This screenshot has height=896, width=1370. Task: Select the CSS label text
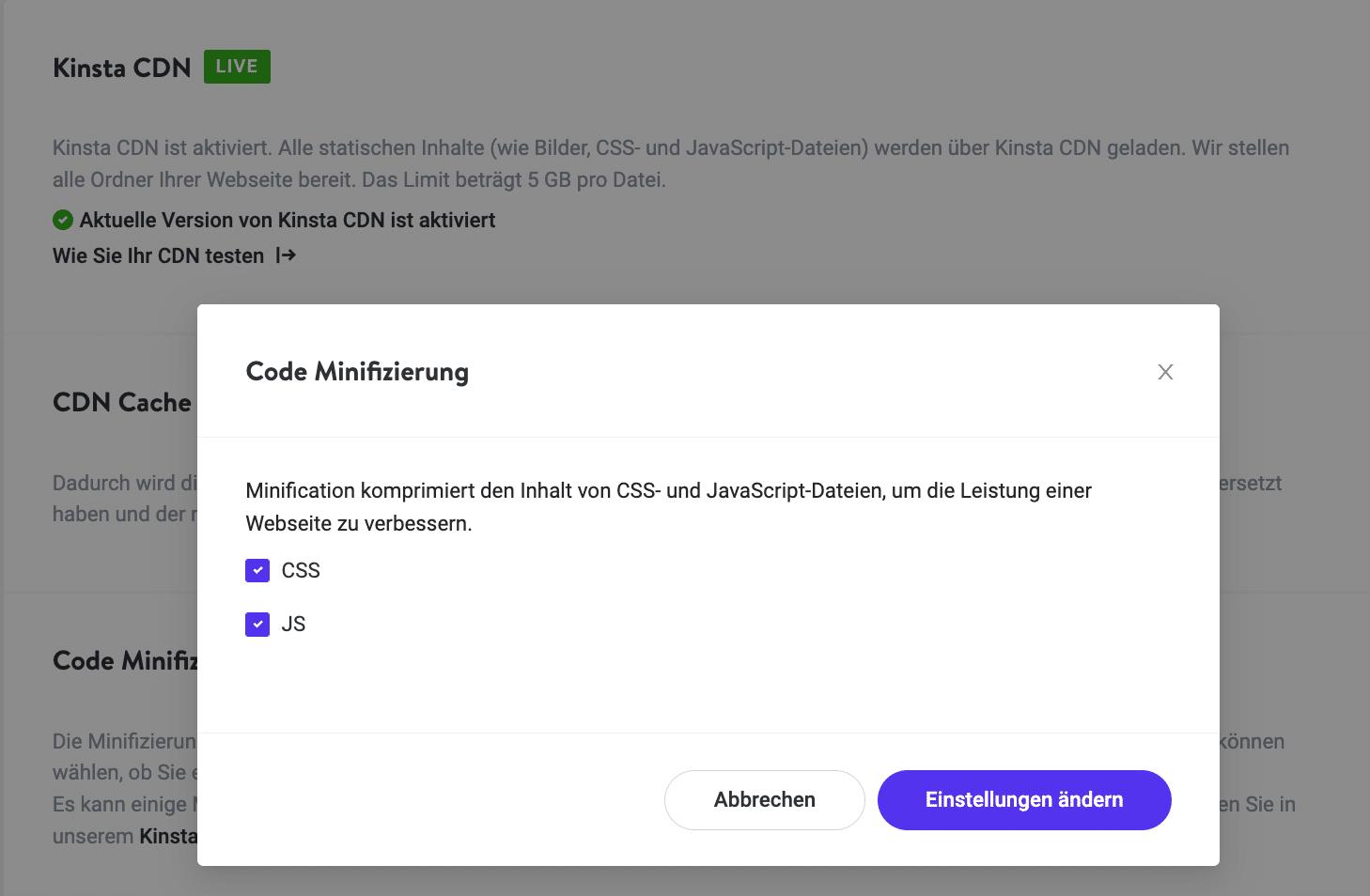point(301,570)
